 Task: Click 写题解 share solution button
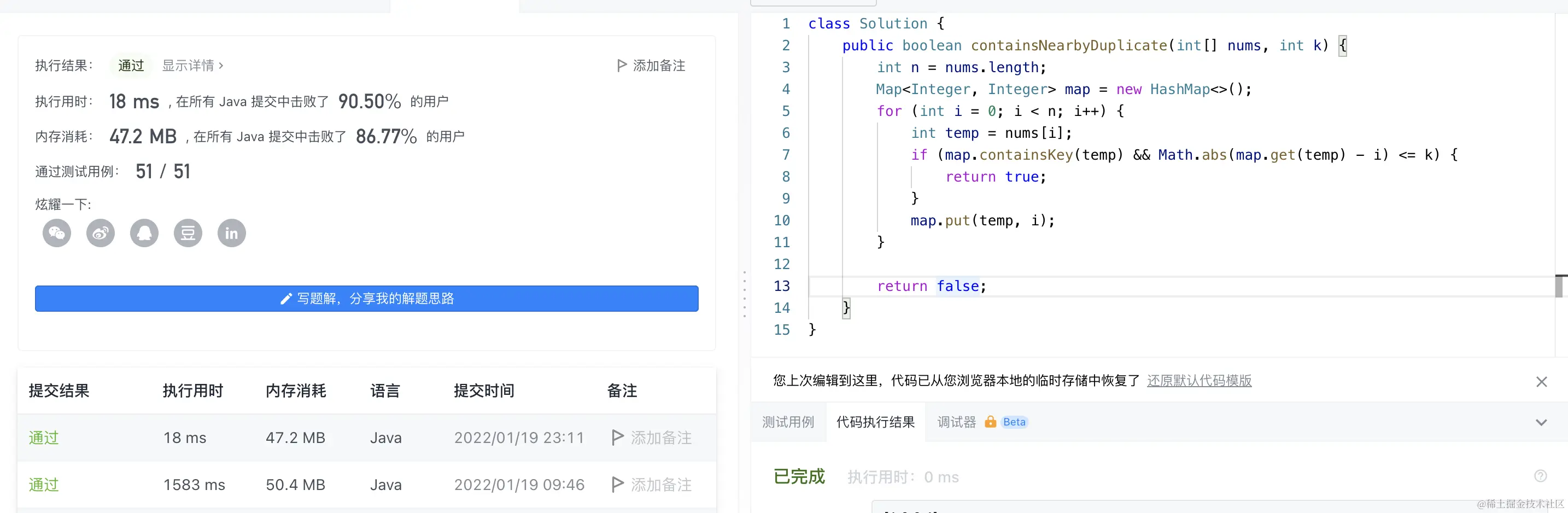(x=366, y=299)
